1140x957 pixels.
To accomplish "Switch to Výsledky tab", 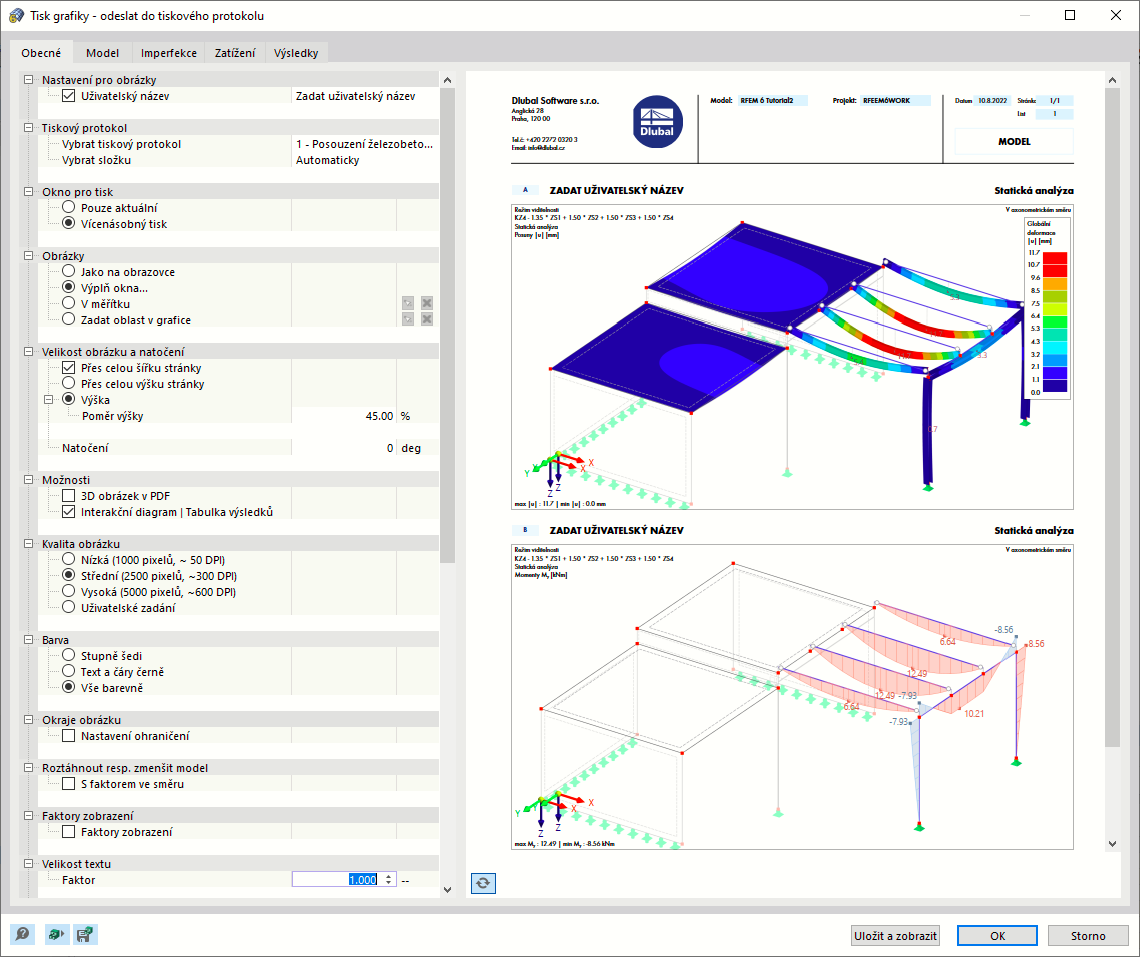I will coord(296,52).
